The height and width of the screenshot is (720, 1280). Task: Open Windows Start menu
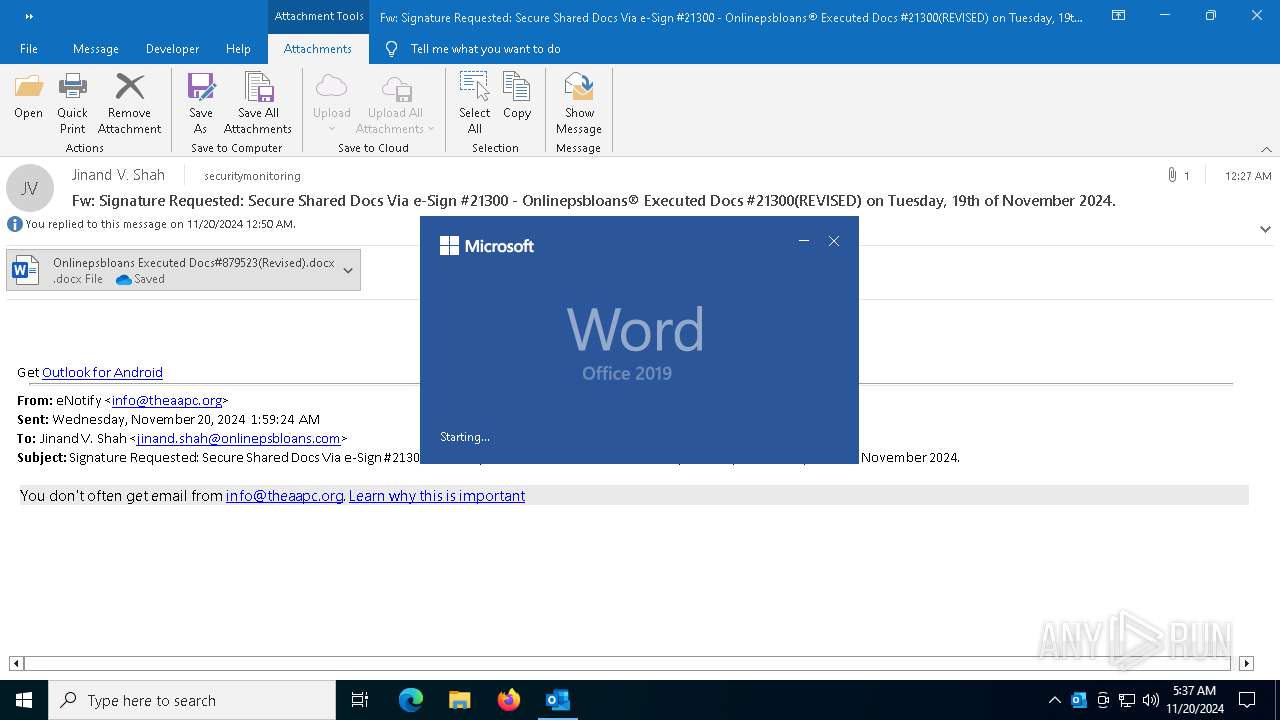24,700
